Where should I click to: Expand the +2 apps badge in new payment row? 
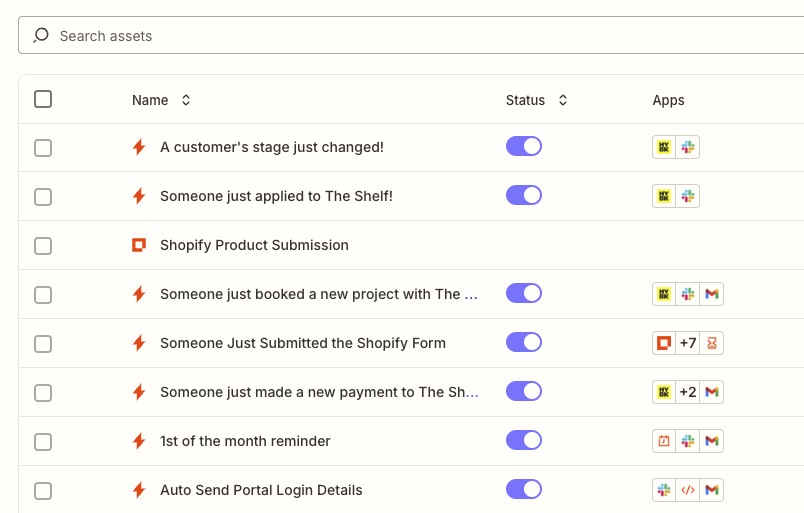[x=688, y=392]
